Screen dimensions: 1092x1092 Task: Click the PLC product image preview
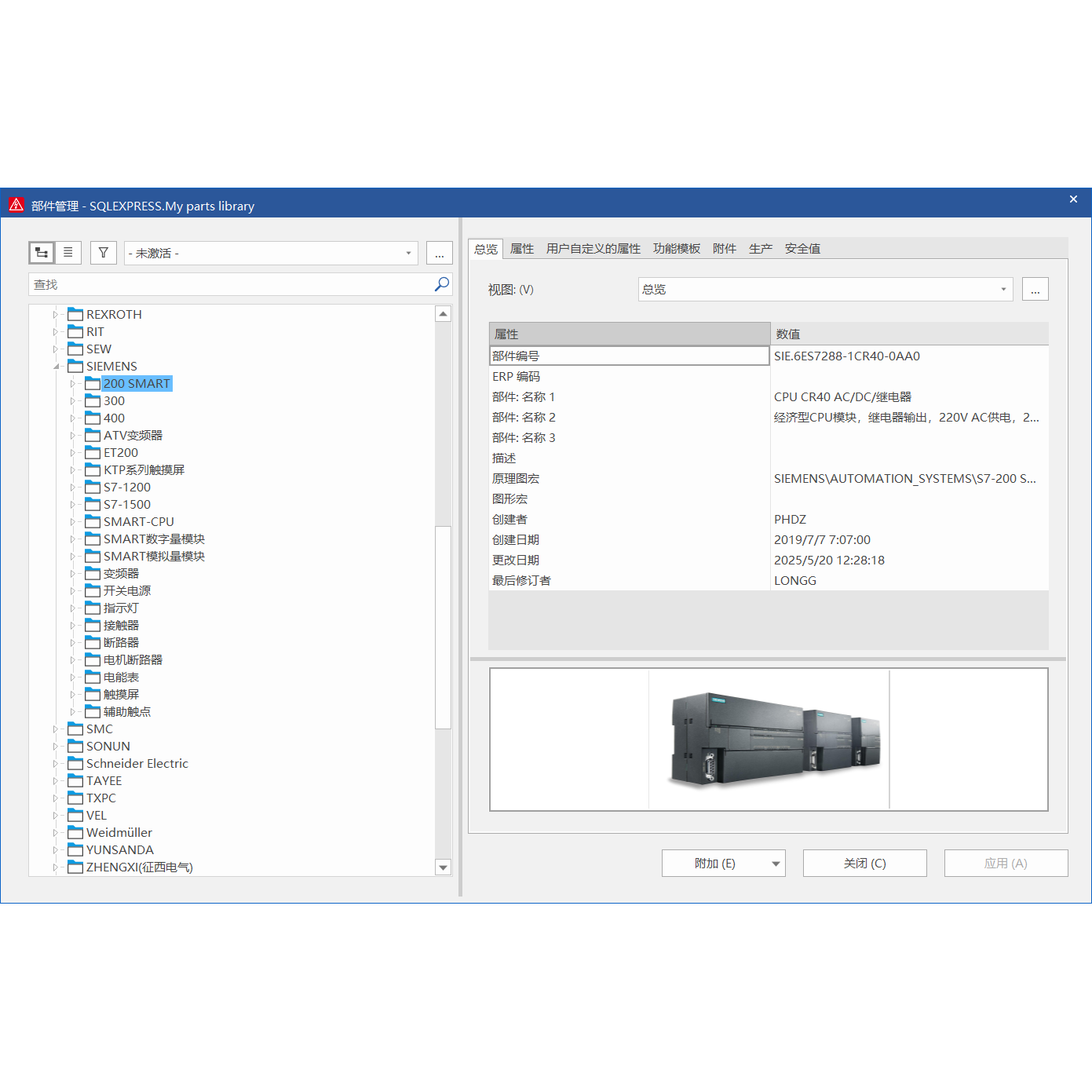769,740
